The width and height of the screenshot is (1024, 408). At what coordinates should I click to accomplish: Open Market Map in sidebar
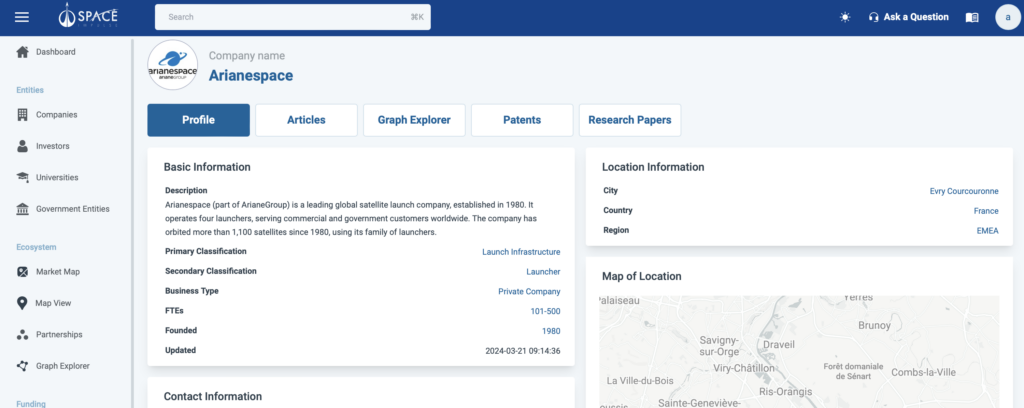[57, 272]
